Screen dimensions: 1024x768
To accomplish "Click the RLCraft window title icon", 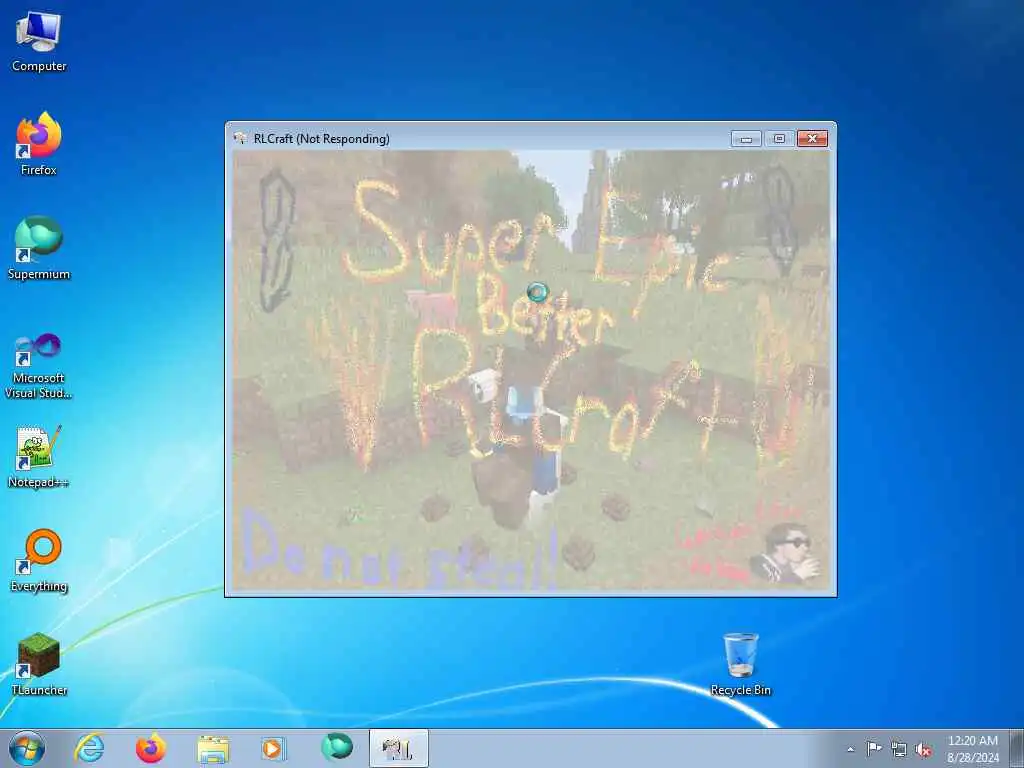I will pos(240,138).
